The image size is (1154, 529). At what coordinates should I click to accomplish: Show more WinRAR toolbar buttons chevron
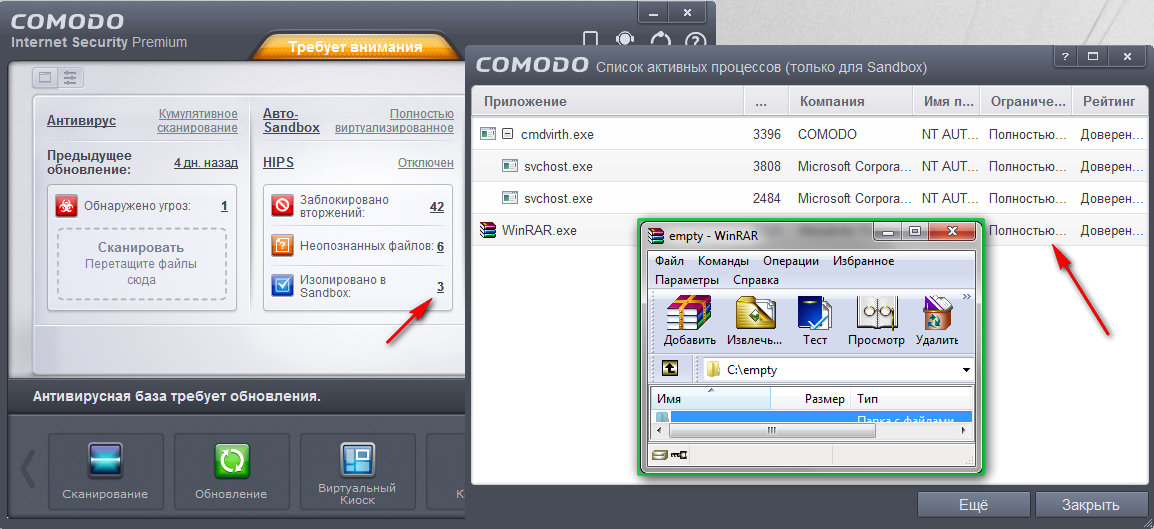pos(966,297)
